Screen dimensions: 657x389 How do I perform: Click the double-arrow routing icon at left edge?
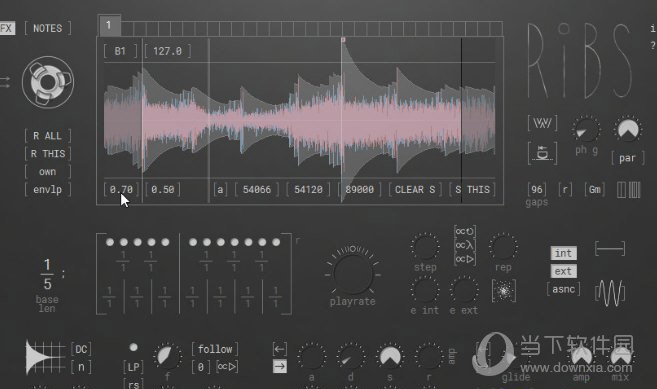click(5, 82)
